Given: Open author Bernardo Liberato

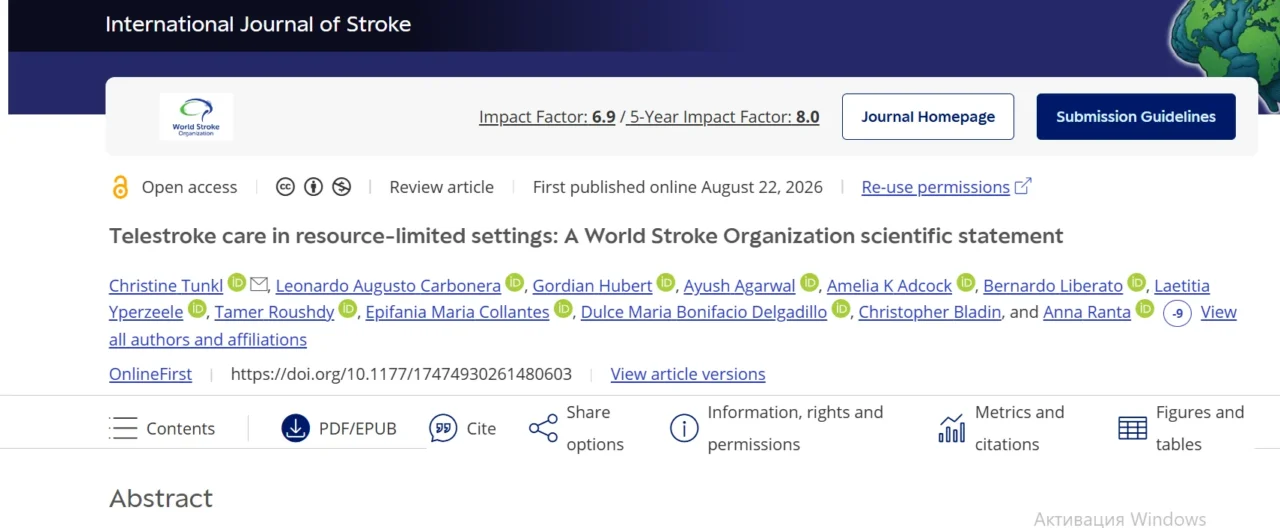Looking at the screenshot, I should click(1053, 286).
